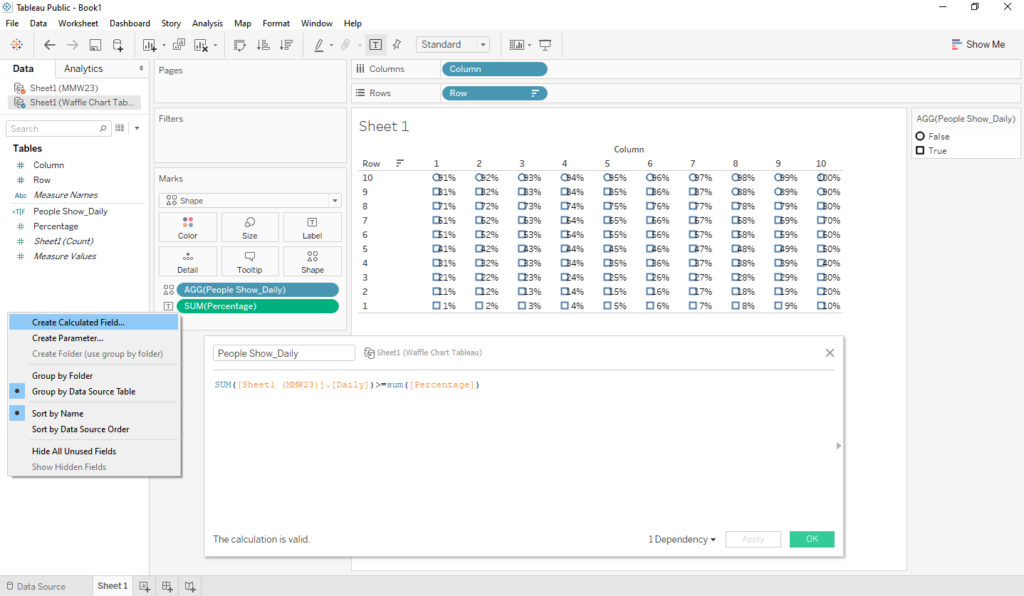Open the Worksheet menu

click(x=78, y=24)
